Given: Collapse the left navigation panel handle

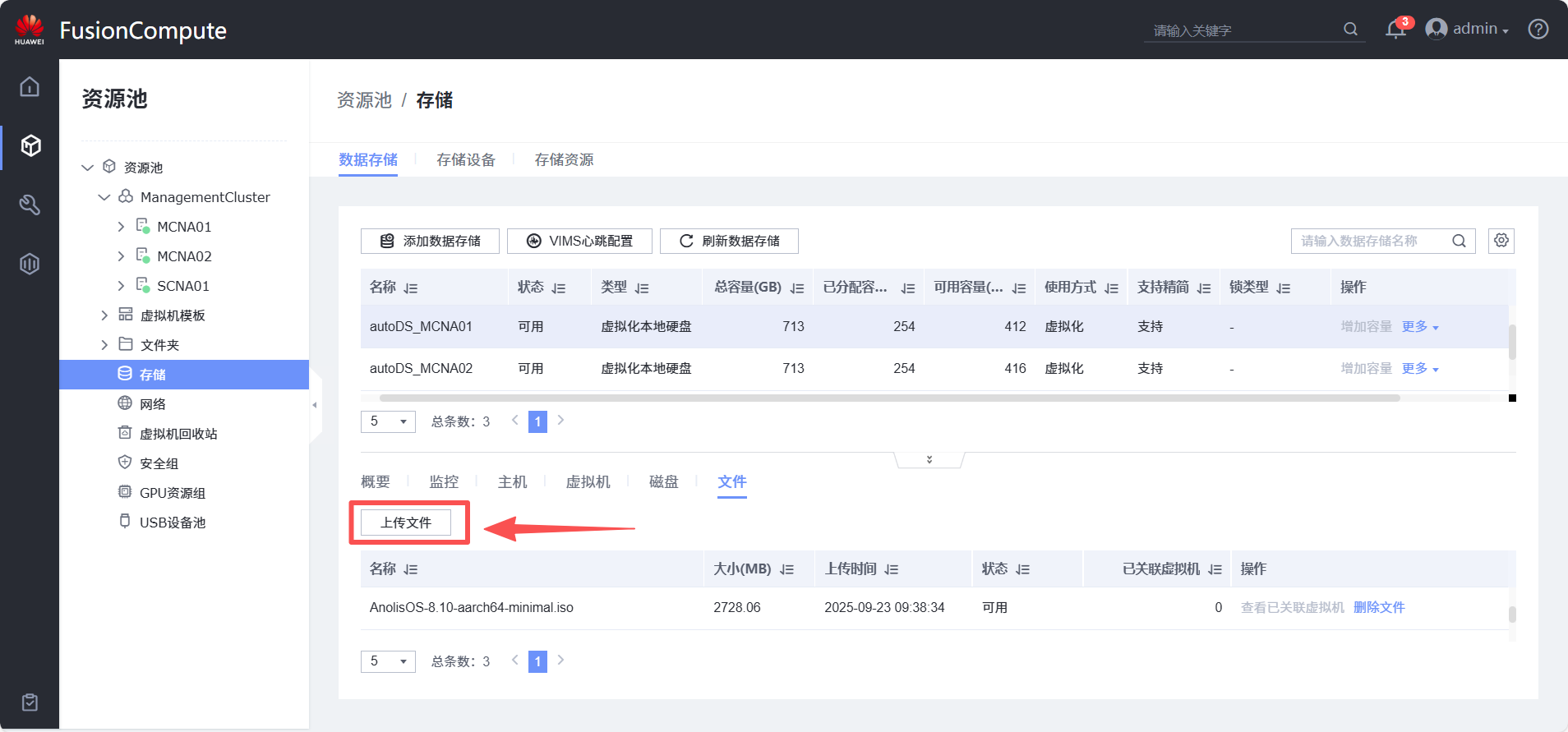Looking at the screenshot, I should pos(315,405).
